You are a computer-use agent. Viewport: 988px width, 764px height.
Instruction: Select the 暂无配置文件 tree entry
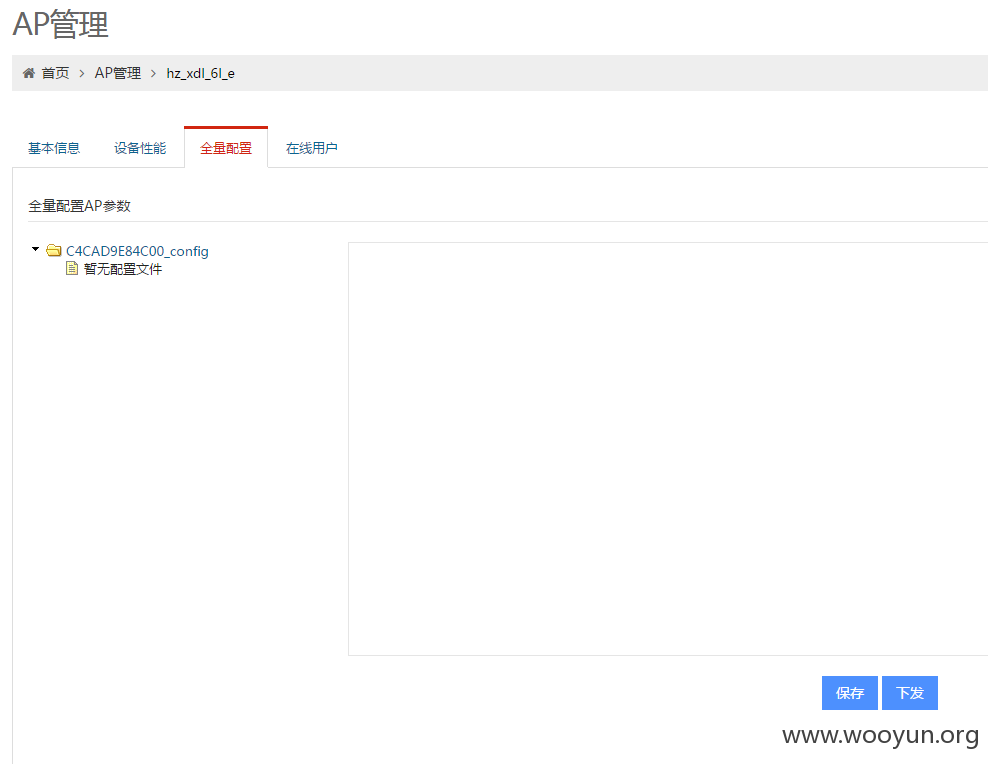(x=123, y=269)
